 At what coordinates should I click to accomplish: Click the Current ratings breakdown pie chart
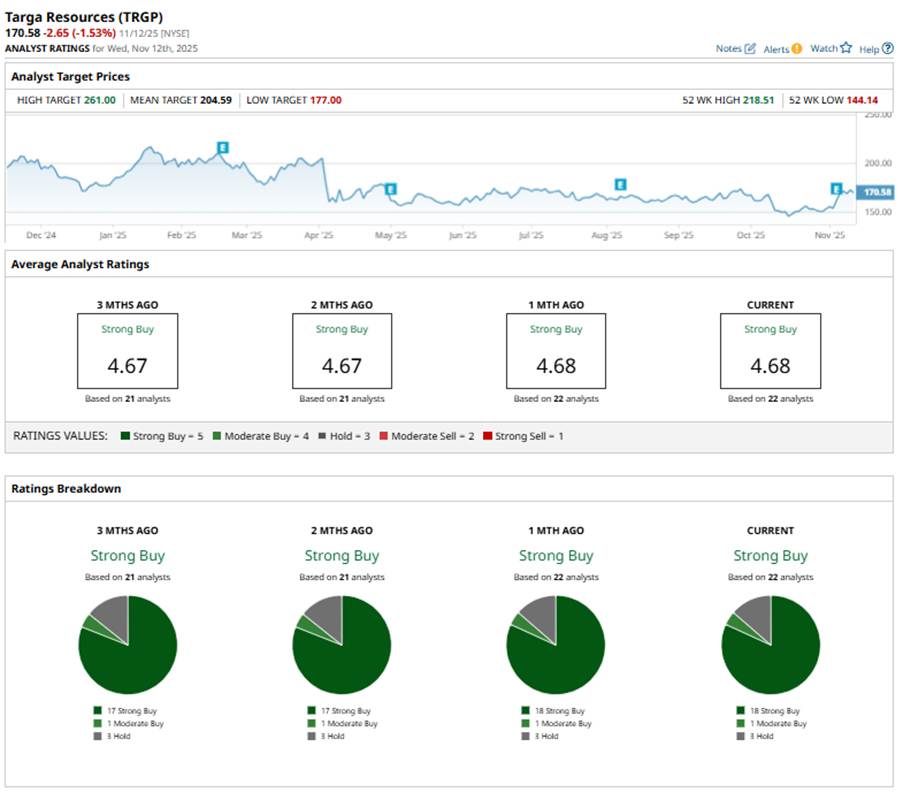(770, 644)
